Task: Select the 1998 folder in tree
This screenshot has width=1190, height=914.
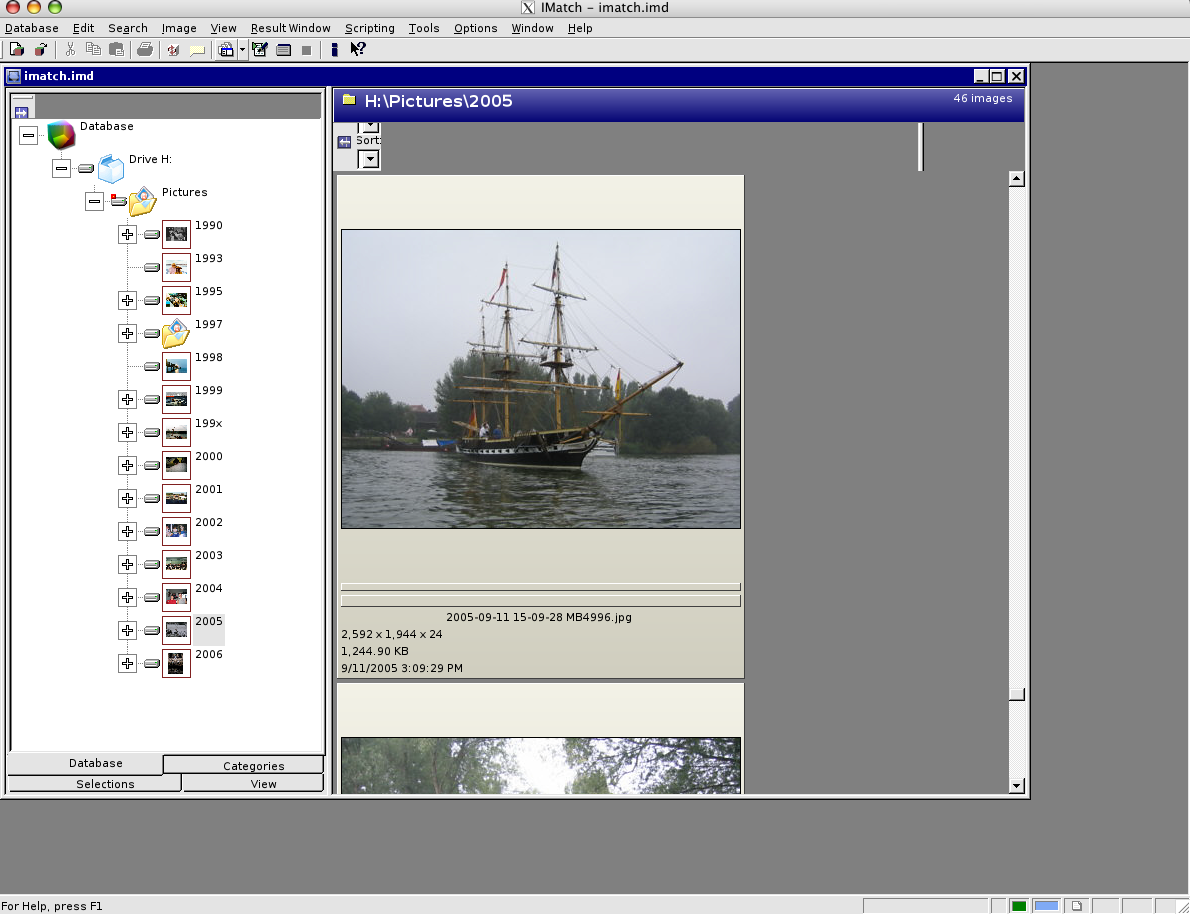Action: (x=209, y=357)
